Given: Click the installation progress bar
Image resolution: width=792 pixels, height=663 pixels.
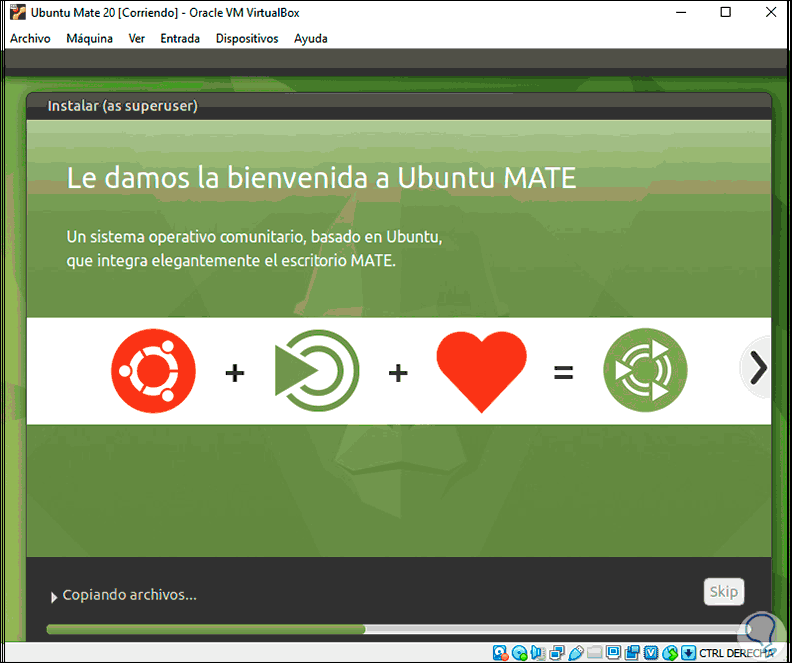Looking at the screenshot, I should click(x=399, y=629).
